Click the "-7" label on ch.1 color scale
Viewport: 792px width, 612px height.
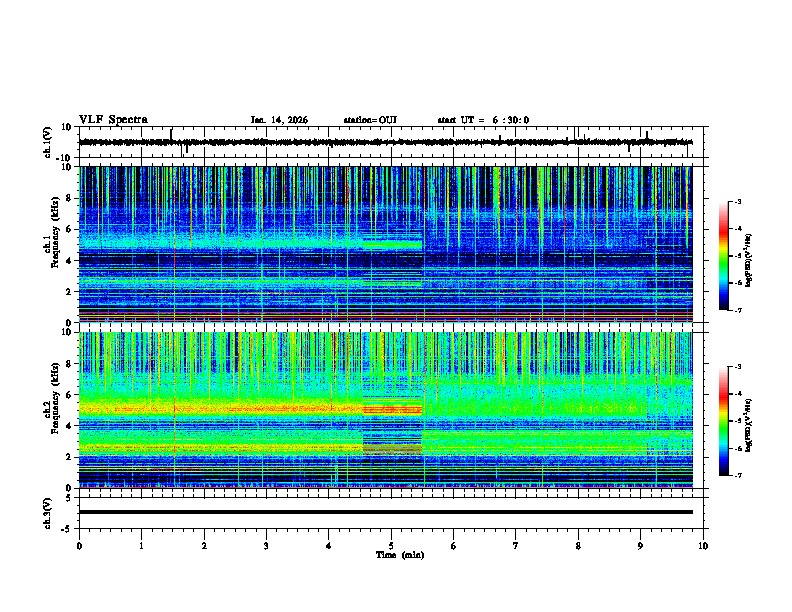click(x=737, y=310)
